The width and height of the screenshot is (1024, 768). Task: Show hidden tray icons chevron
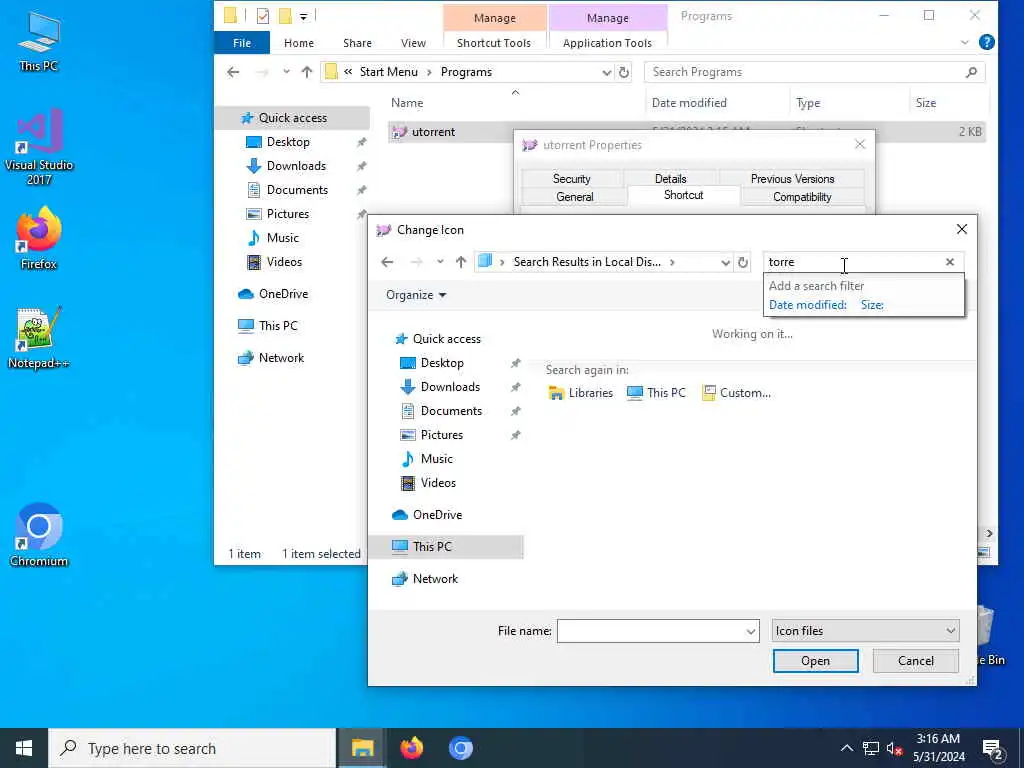[x=846, y=748]
